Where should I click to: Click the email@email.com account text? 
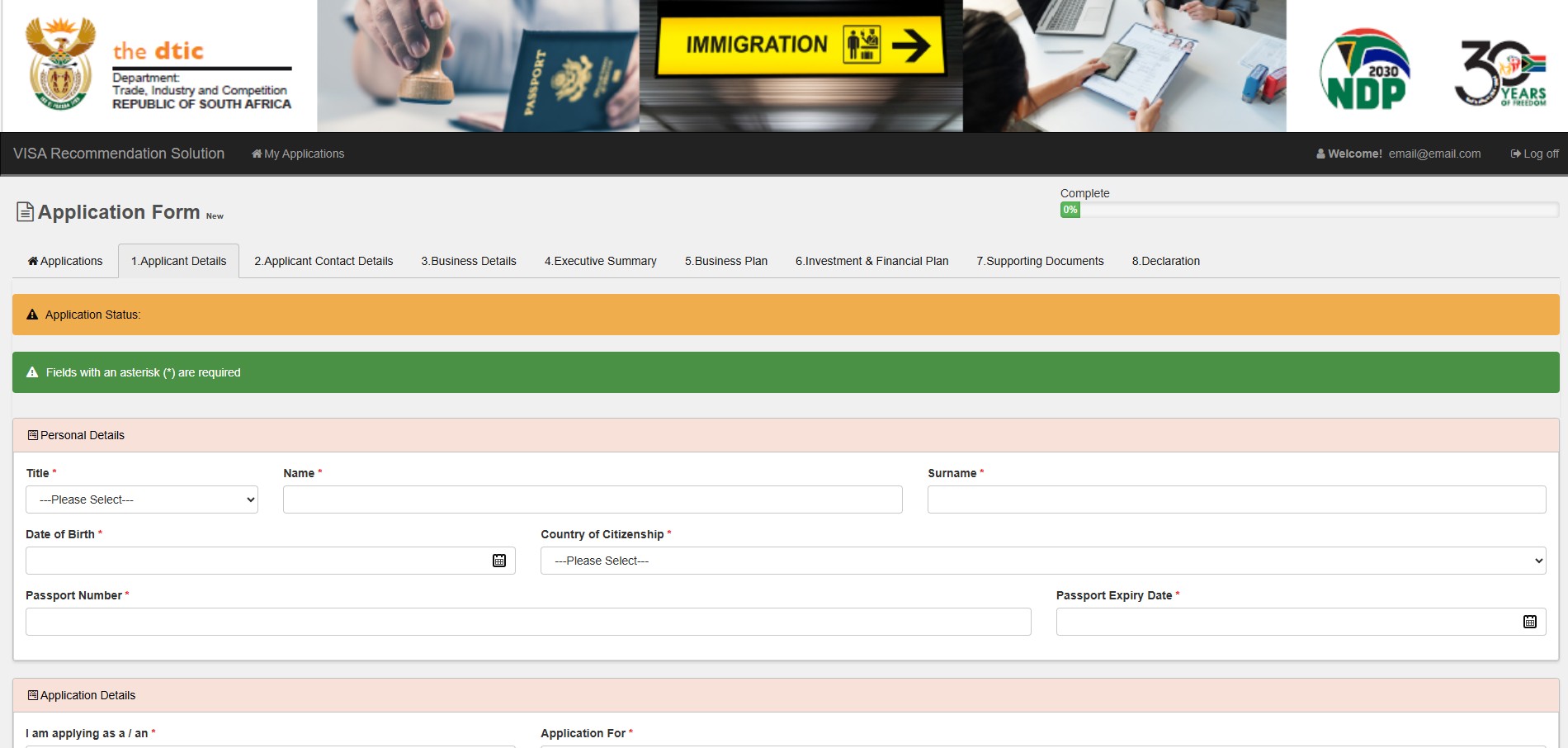[1434, 154]
